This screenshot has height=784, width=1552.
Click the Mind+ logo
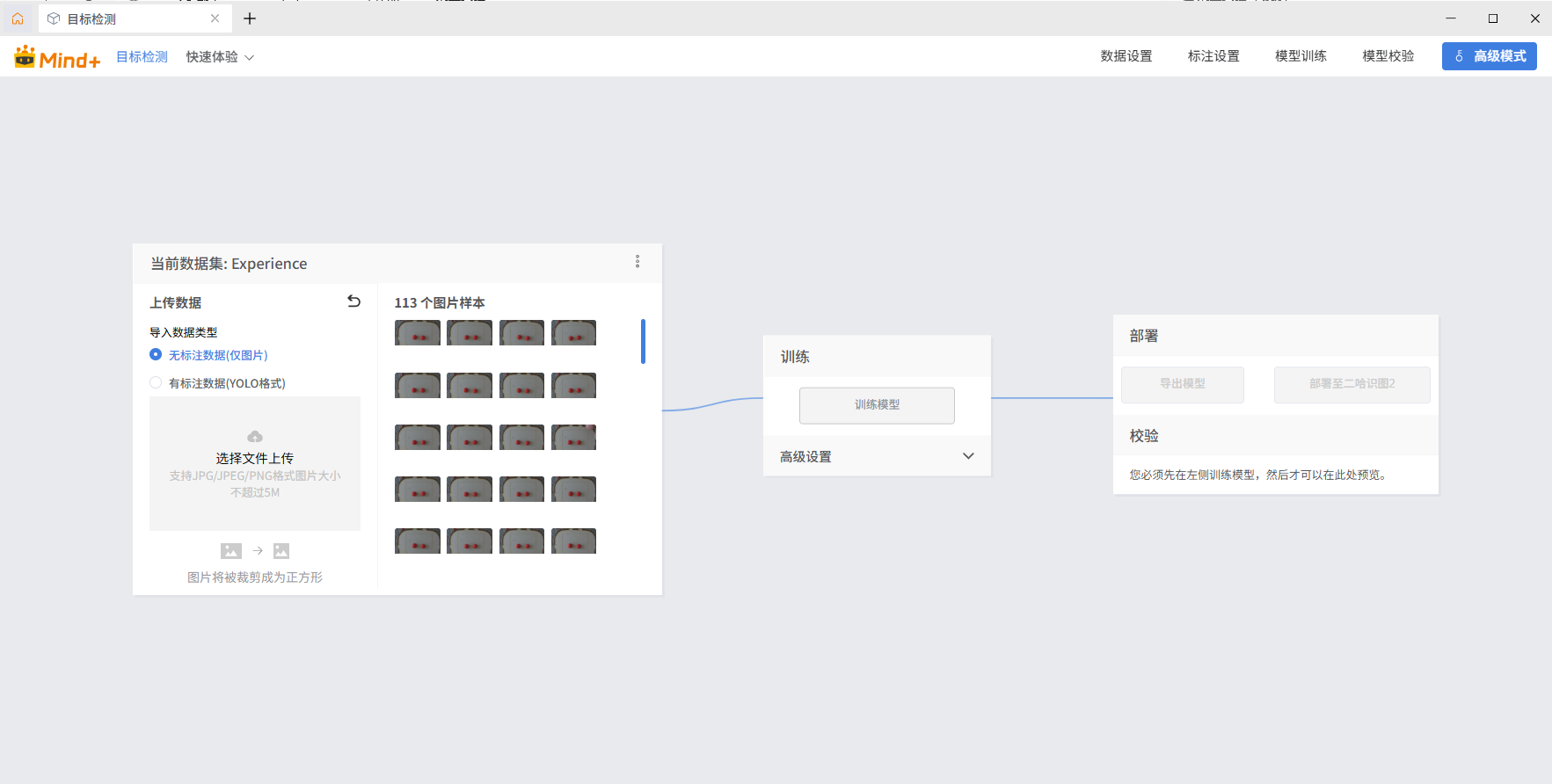point(57,58)
